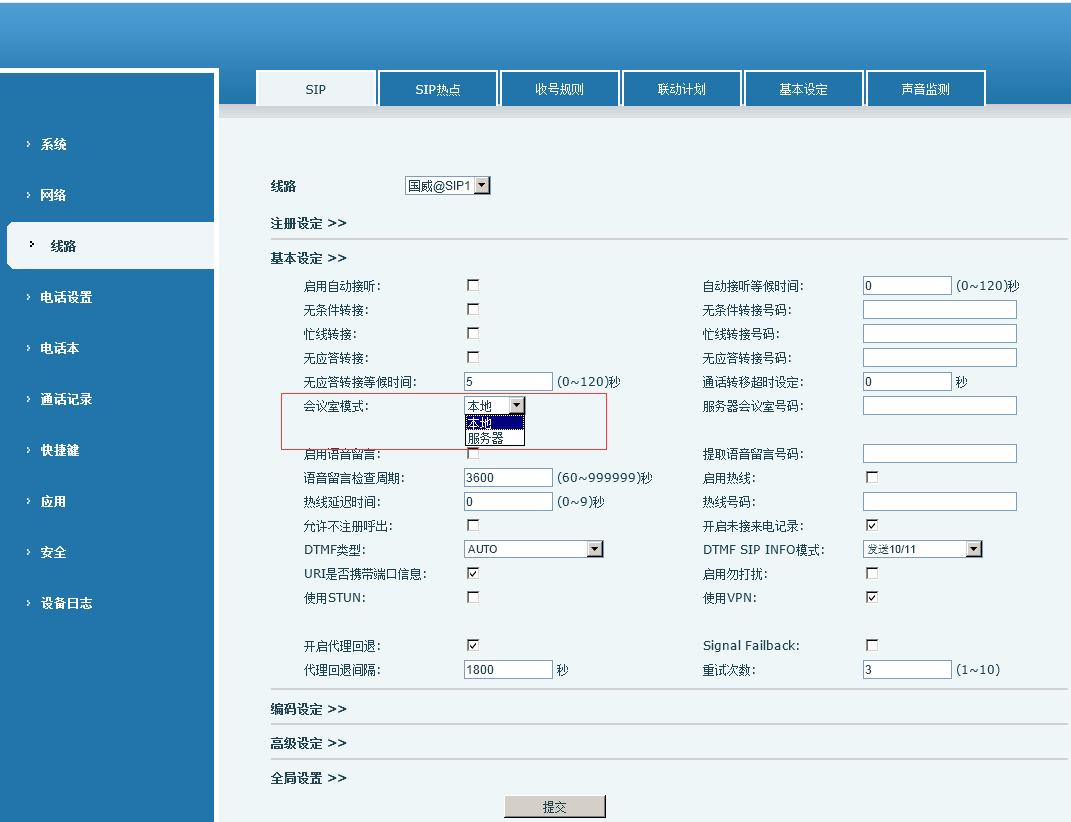
Task: Open 设备日志 in the sidebar
Action: pyautogui.click(x=66, y=603)
